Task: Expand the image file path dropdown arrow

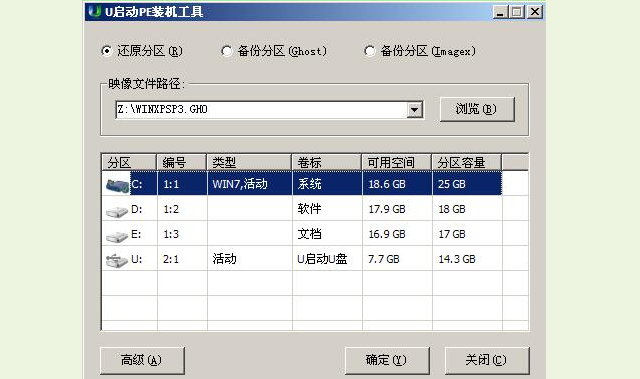Action: [x=414, y=110]
